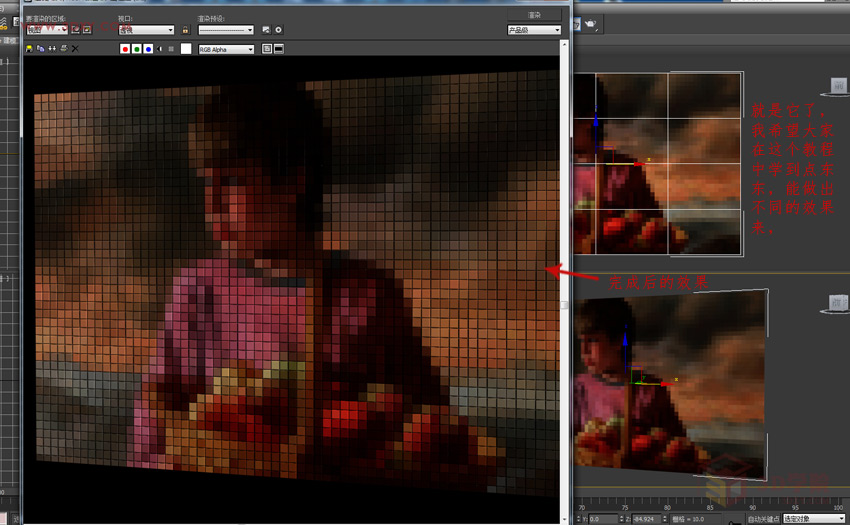Click scrollbar up arrow in render window
Image resolution: width=850 pixels, height=525 pixels.
coord(564,43)
